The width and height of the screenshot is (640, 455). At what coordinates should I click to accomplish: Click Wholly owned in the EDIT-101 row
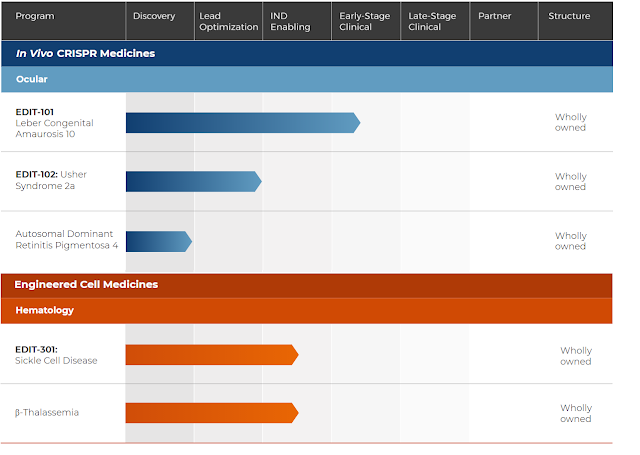(570, 122)
